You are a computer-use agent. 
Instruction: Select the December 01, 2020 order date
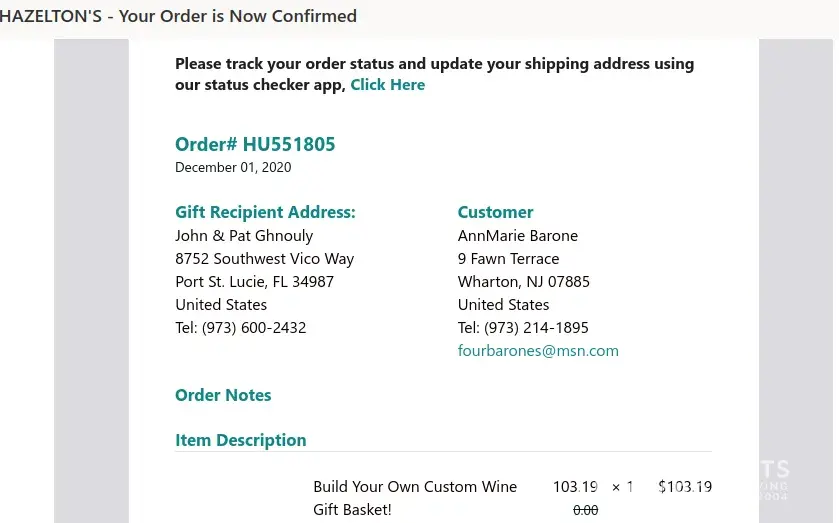click(233, 168)
